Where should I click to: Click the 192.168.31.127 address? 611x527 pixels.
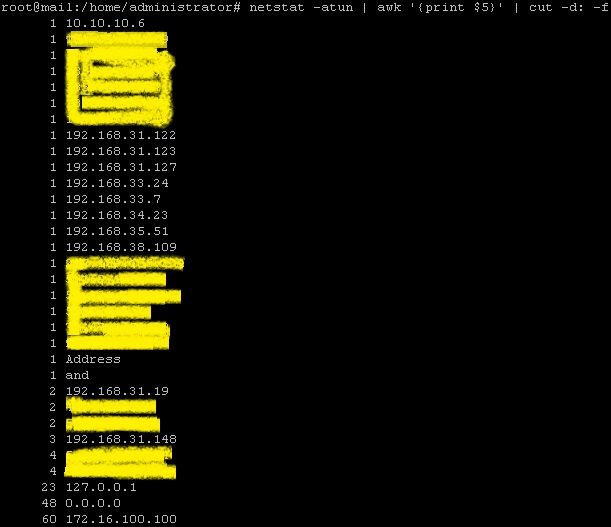point(121,167)
